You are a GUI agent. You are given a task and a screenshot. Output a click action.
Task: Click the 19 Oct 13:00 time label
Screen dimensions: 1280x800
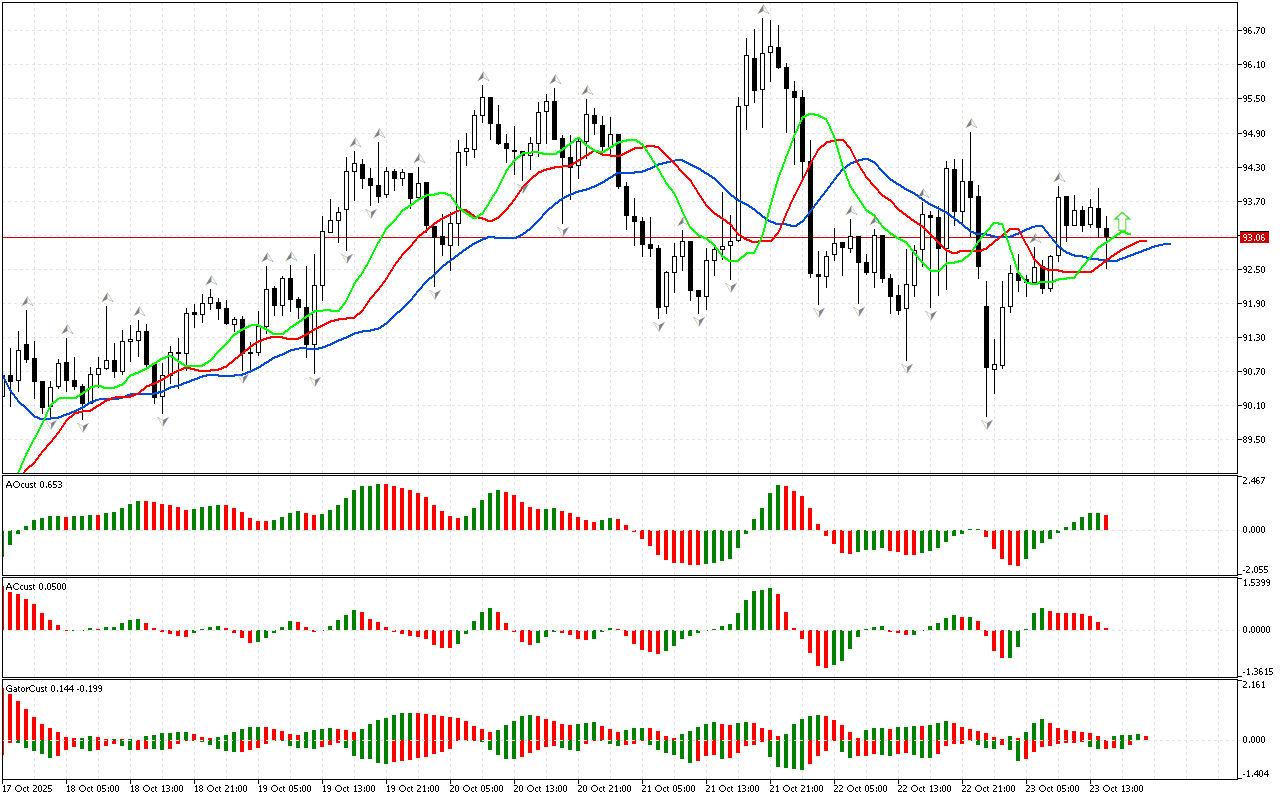pos(347,788)
